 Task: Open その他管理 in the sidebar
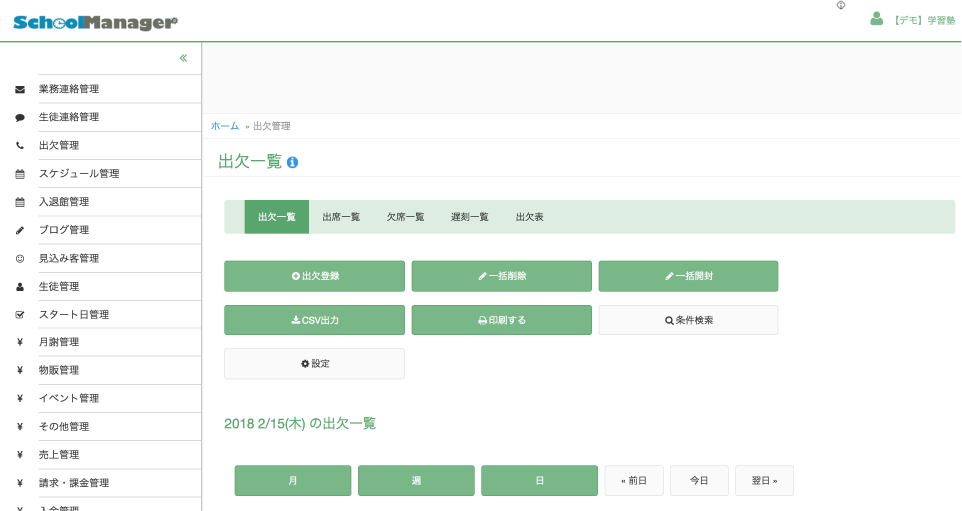tap(64, 427)
